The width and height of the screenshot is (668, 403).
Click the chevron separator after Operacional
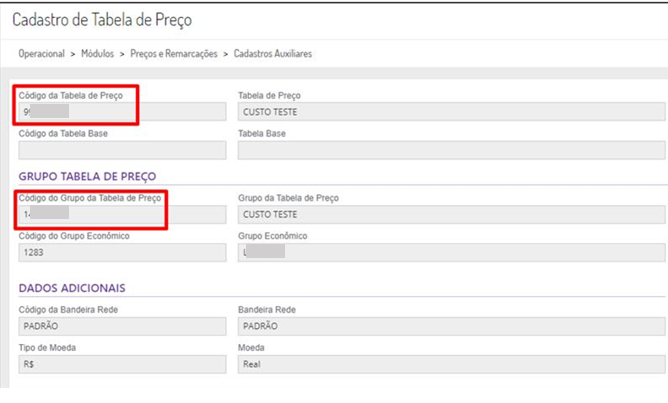pyautogui.click(x=73, y=54)
